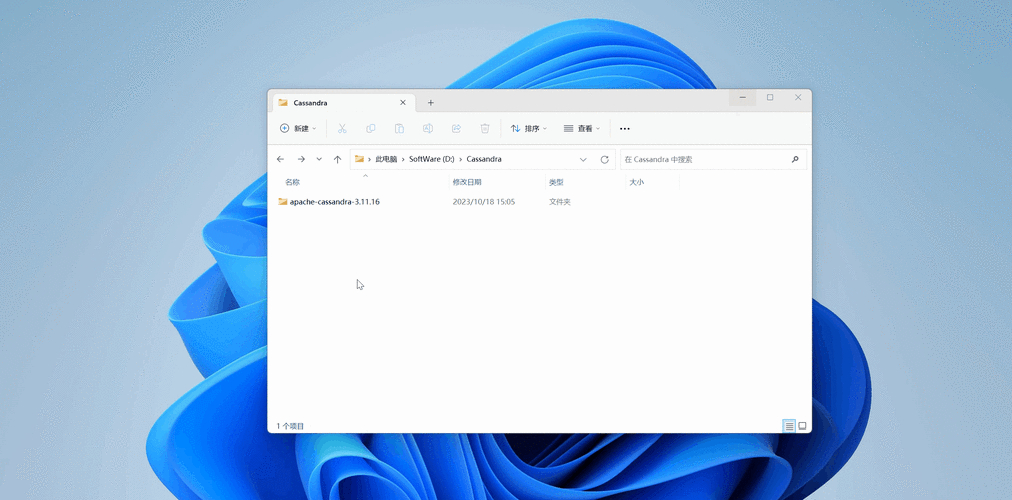Click SoftWare (D:) in the address path
1012x500 pixels.
click(432, 159)
